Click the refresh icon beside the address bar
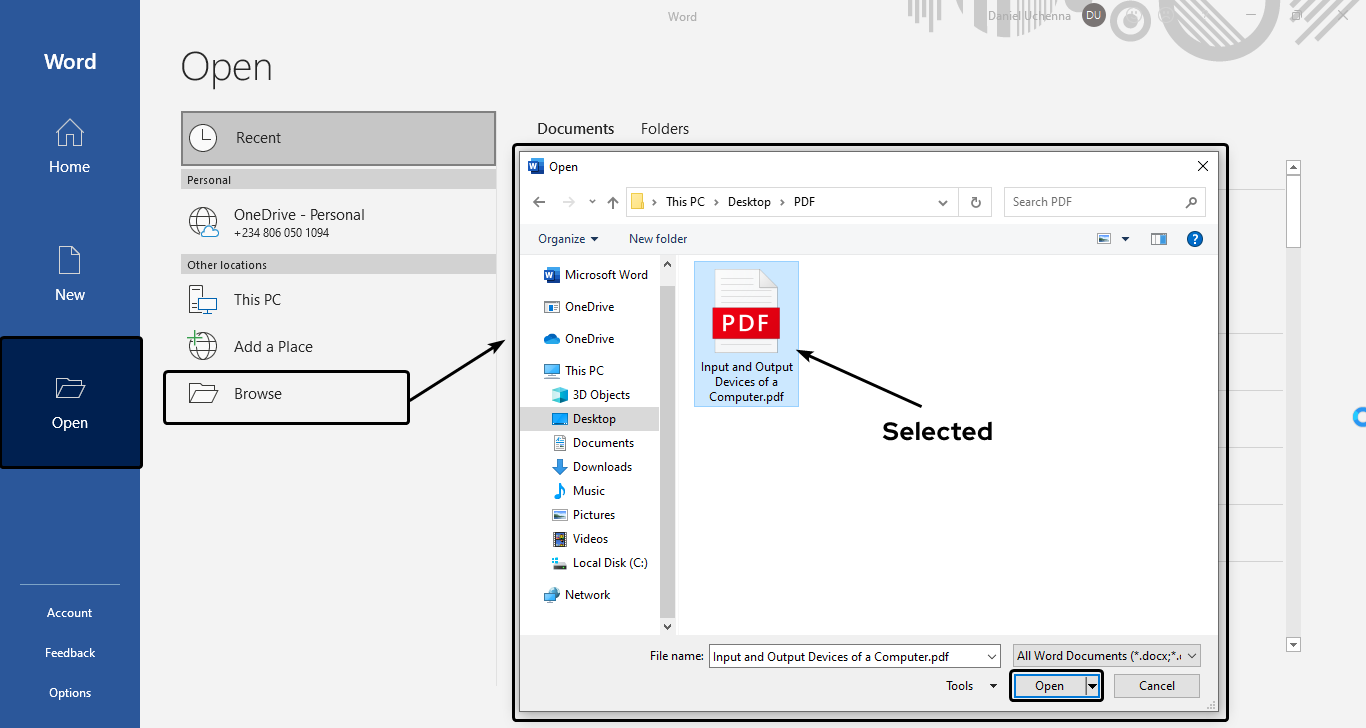Screen dimensions: 1366x728 [975, 201]
